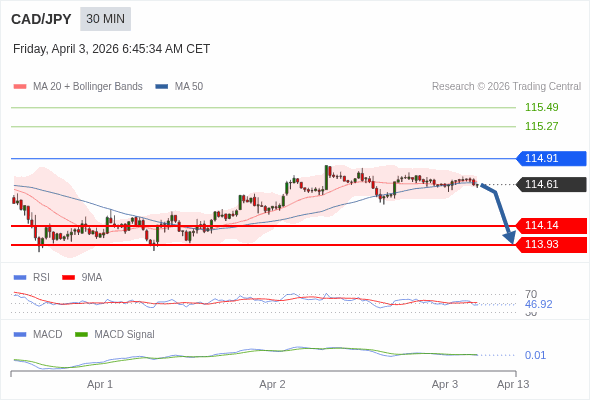This screenshot has height=400, width=590.
Task: Click the Apr 3 time axis label
Action: [x=445, y=385]
